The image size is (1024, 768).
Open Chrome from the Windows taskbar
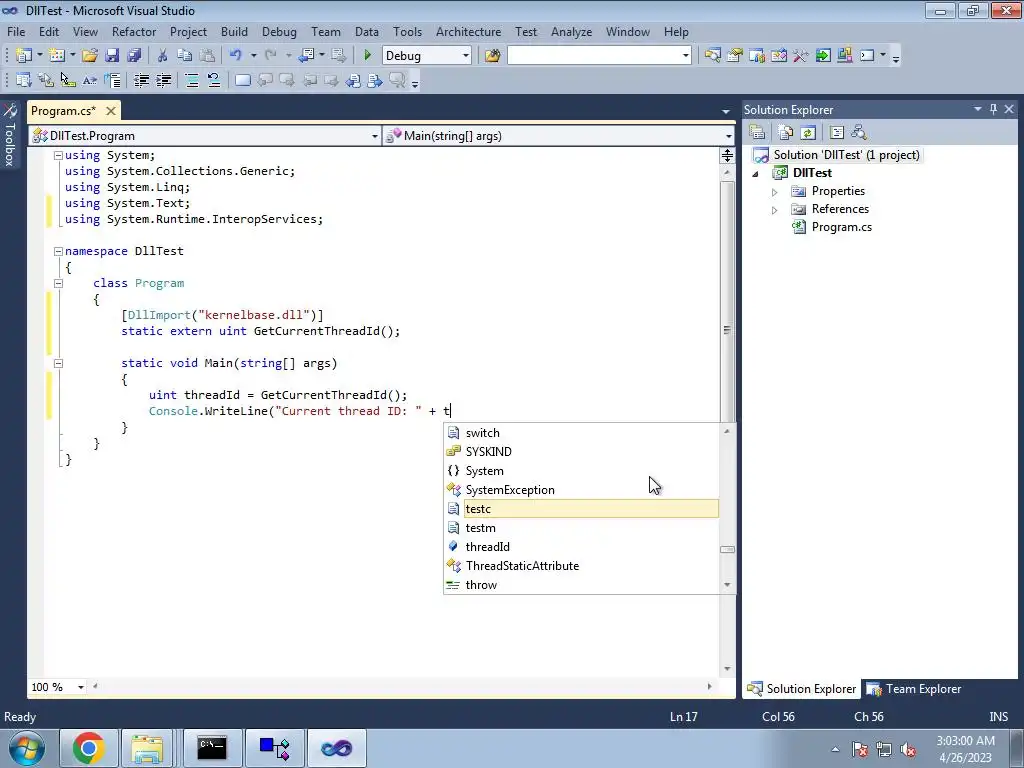89,748
